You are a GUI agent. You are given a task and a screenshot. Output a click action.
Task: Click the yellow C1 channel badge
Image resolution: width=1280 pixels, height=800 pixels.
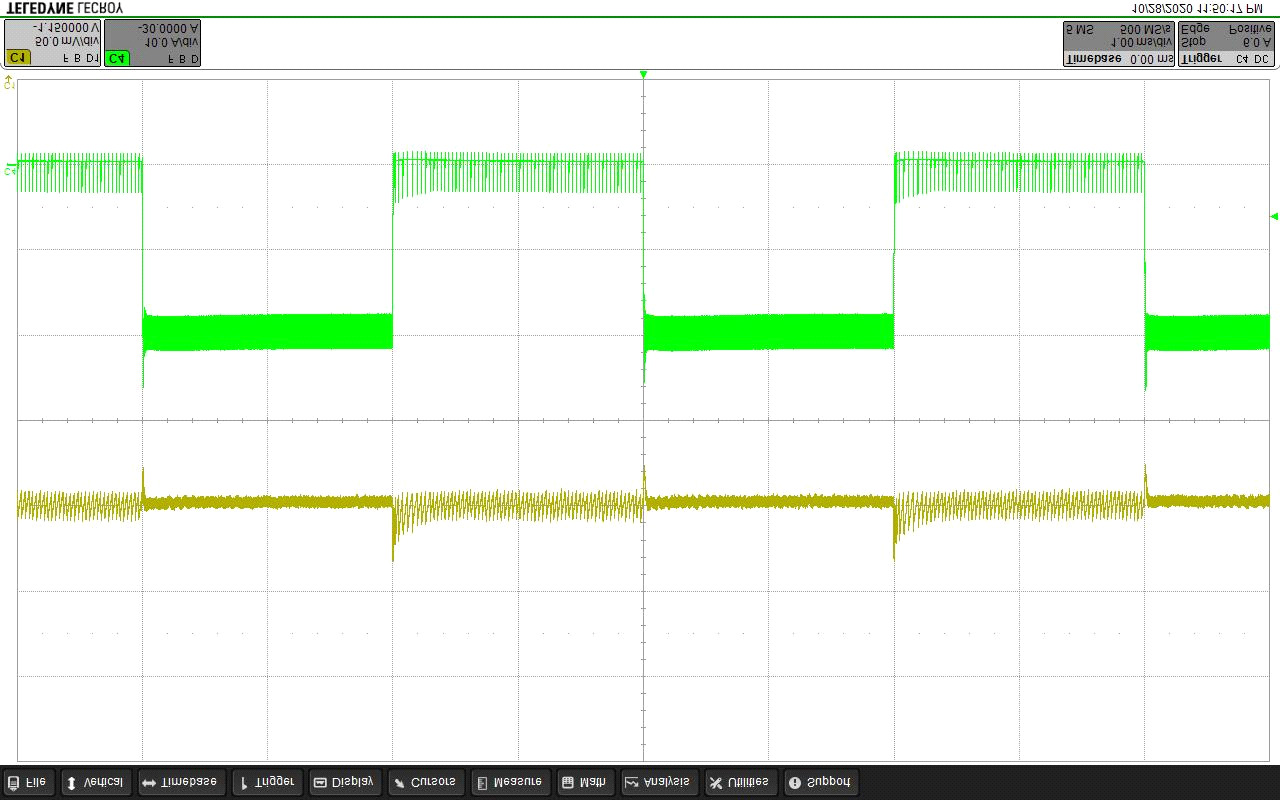pyautogui.click(x=18, y=58)
